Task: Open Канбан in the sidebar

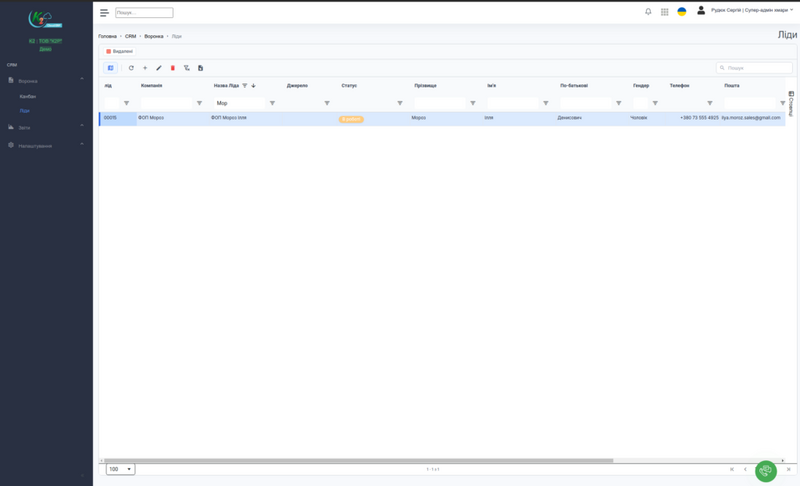Action: coord(28,96)
